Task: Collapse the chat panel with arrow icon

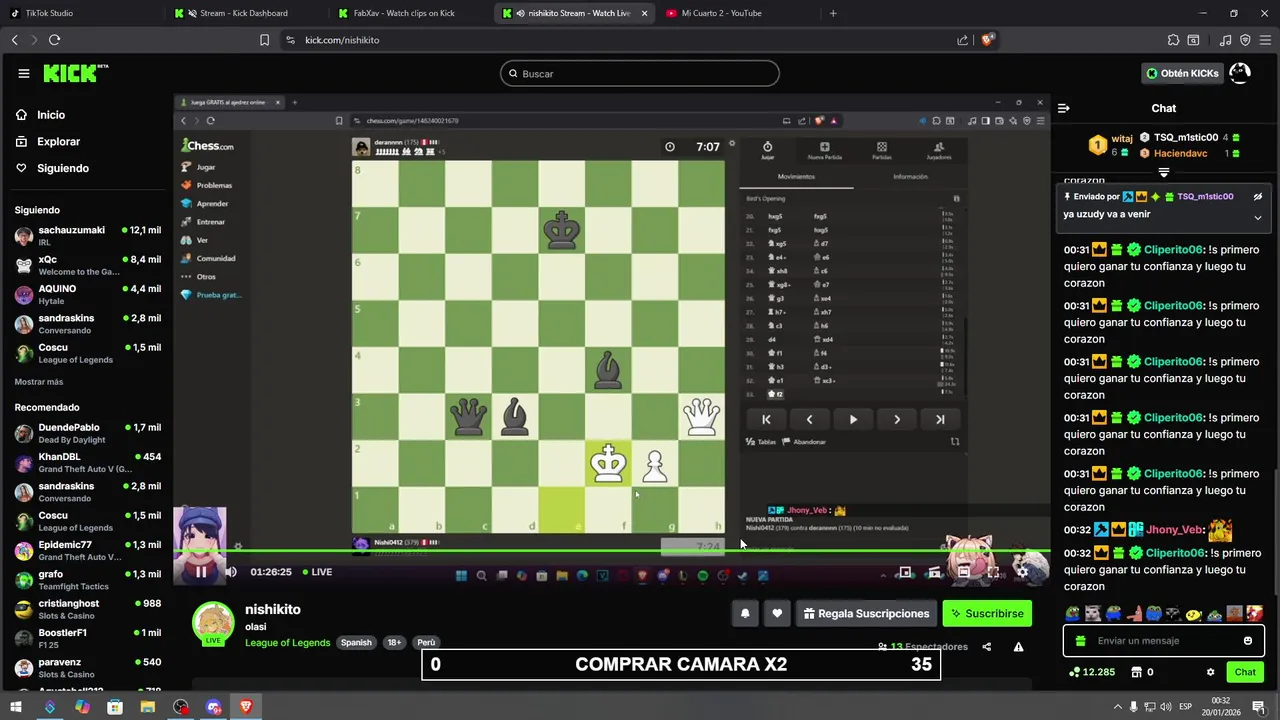Action: pos(1064,108)
